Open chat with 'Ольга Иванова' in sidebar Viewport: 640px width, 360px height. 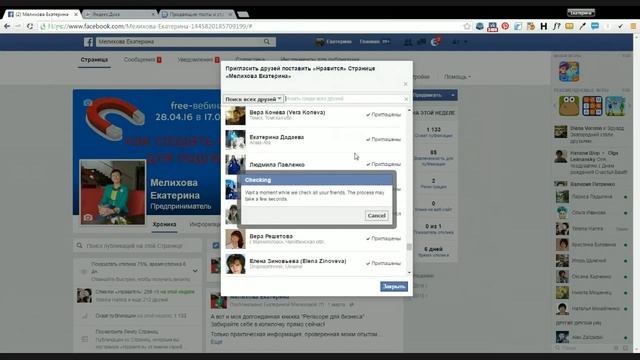588,213
